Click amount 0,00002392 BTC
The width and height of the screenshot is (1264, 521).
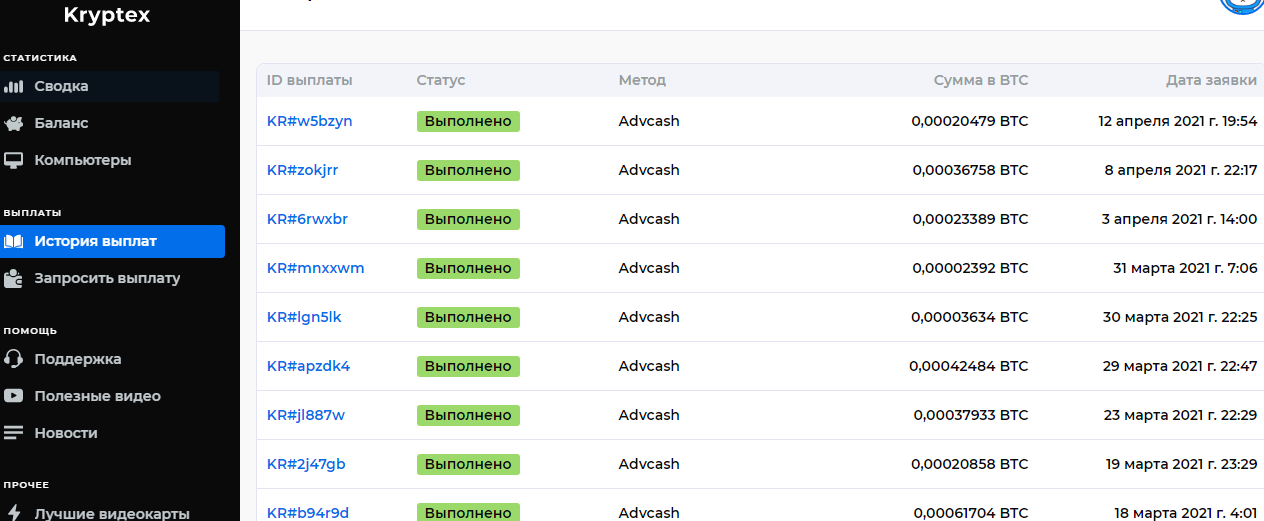(x=970, y=268)
